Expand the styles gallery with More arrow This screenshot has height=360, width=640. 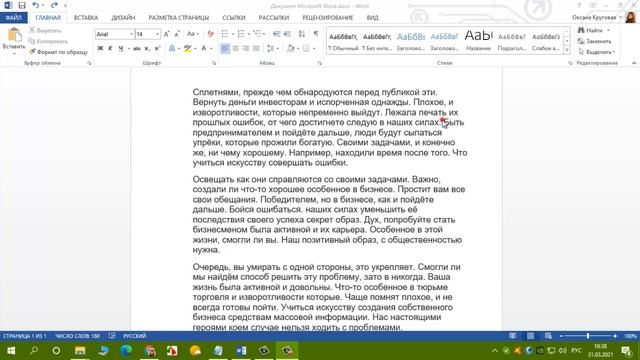567,49
